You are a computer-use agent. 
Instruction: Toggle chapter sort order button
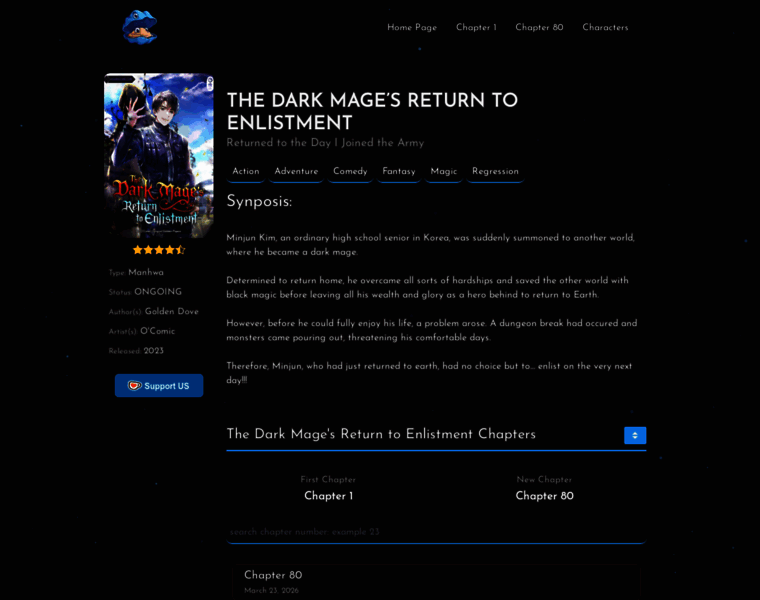pos(634,435)
